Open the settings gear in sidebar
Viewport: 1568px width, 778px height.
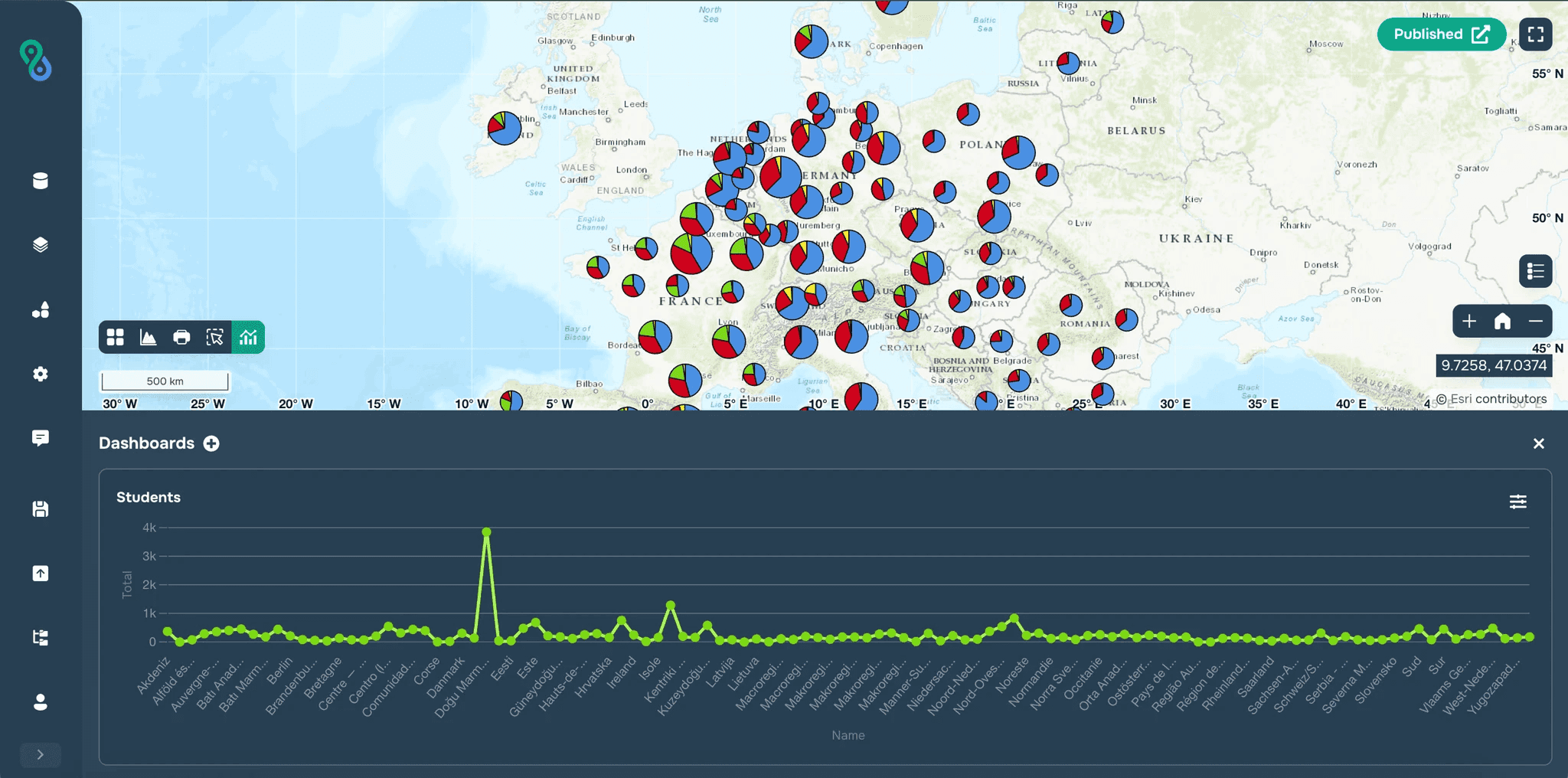tap(41, 374)
